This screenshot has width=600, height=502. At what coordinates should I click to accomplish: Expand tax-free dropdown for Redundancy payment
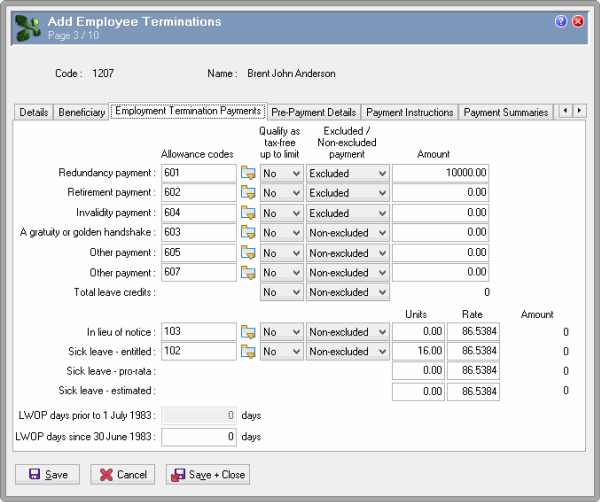[x=282, y=173]
